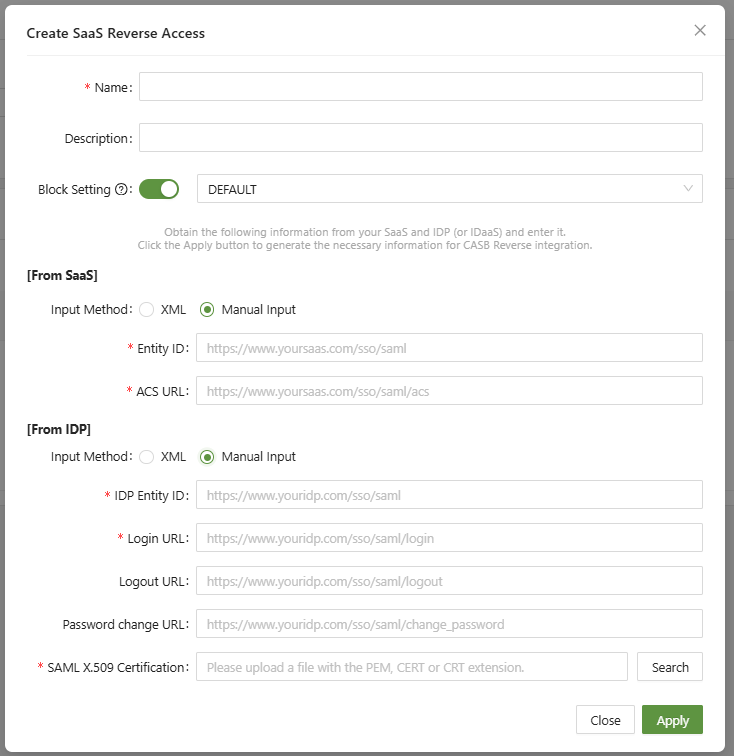Focus the Password change URL field
This screenshot has width=734, height=756.
click(448, 624)
